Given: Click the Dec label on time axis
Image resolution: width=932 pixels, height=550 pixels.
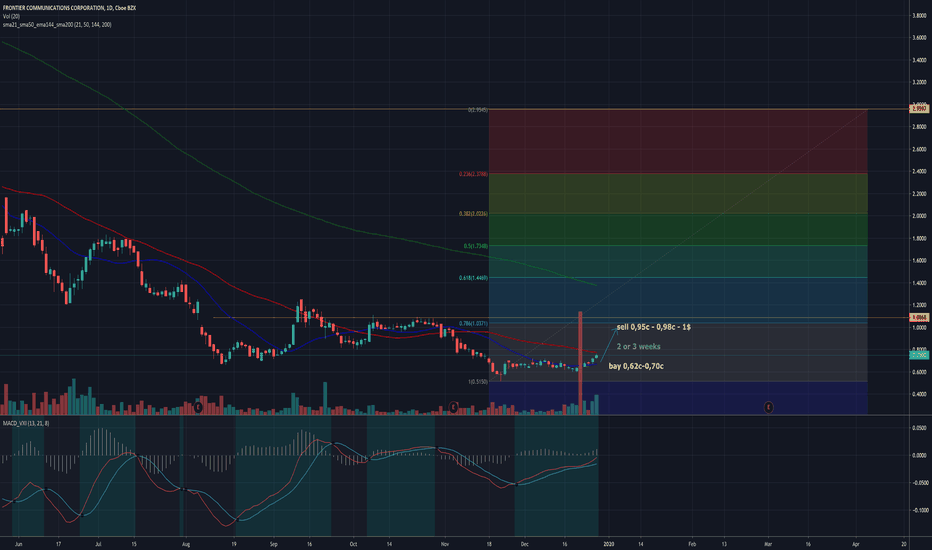Looking at the screenshot, I should tap(524, 544).
